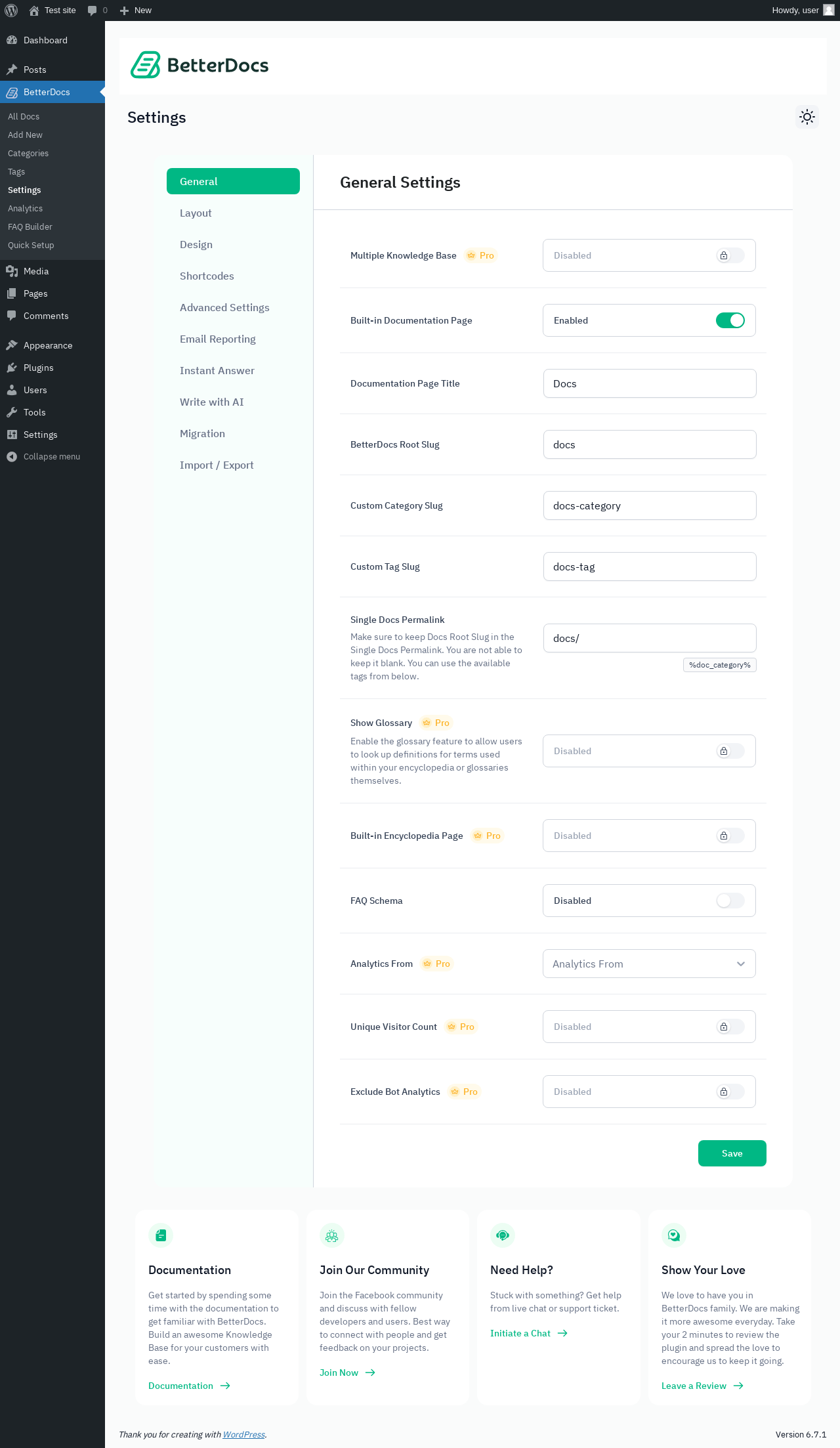Disable the Built-in Documentation Page toggle
The height and width of the screenshot is (1448, 840).
pos(730,320)
